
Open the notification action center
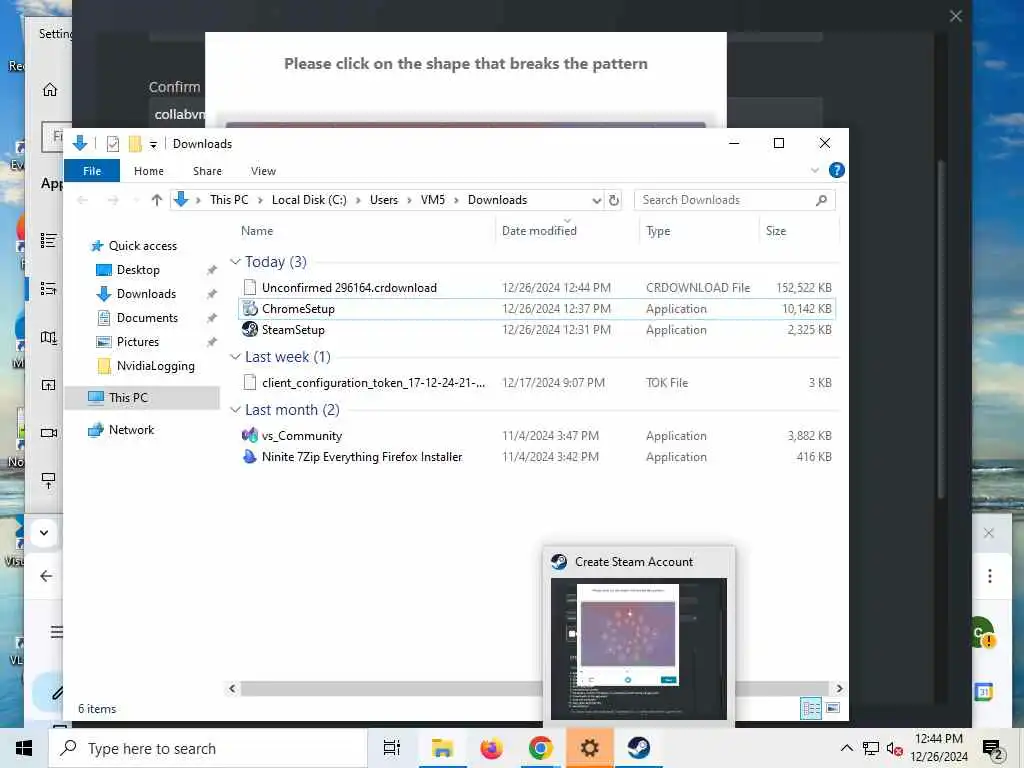tap(993, 749)
